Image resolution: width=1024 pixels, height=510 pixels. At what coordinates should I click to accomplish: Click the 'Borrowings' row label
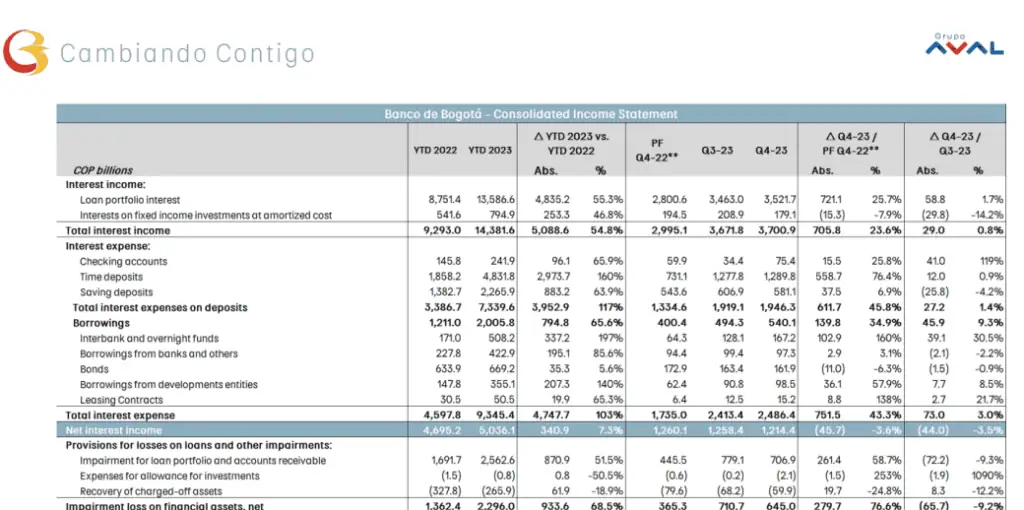click(x=101, y=323)
